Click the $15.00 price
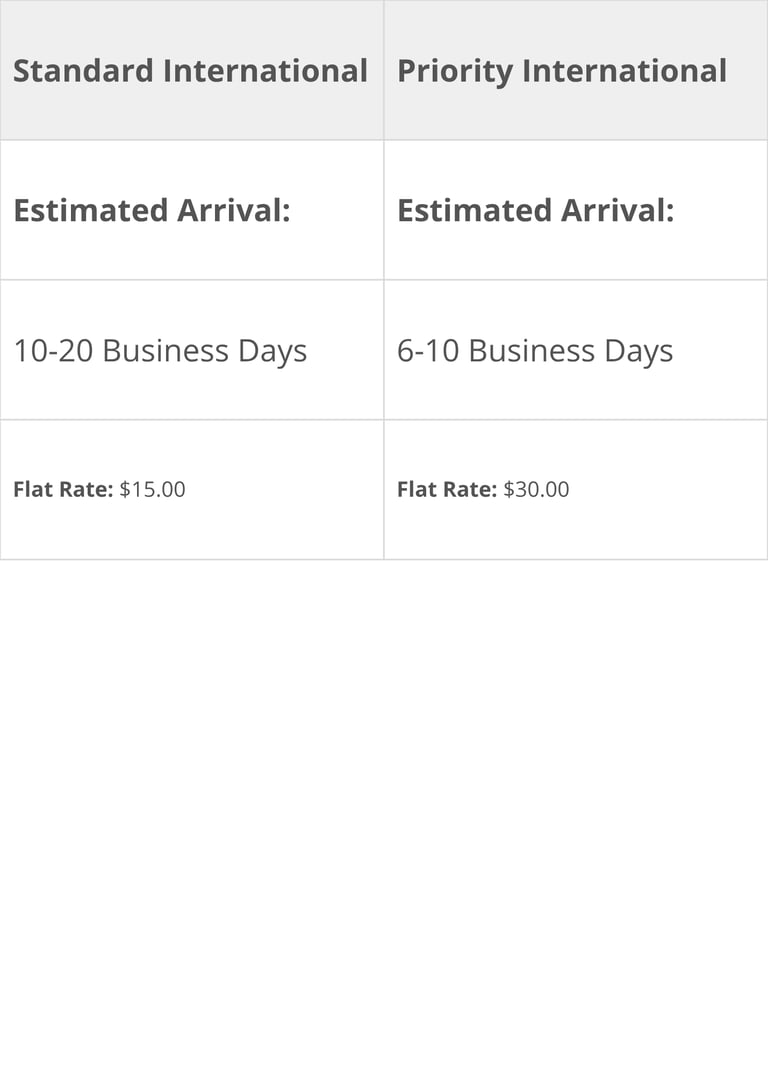 coord(152,489)
